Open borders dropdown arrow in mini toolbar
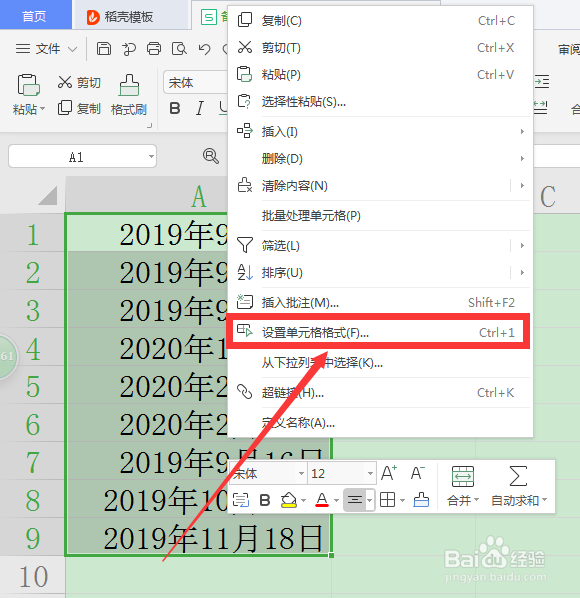This screenshot has height=598, width=580. tap(402, 500)
